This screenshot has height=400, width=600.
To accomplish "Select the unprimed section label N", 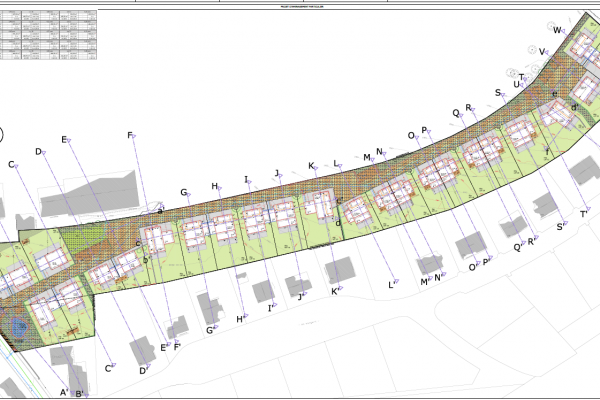I will coord(379,152).
